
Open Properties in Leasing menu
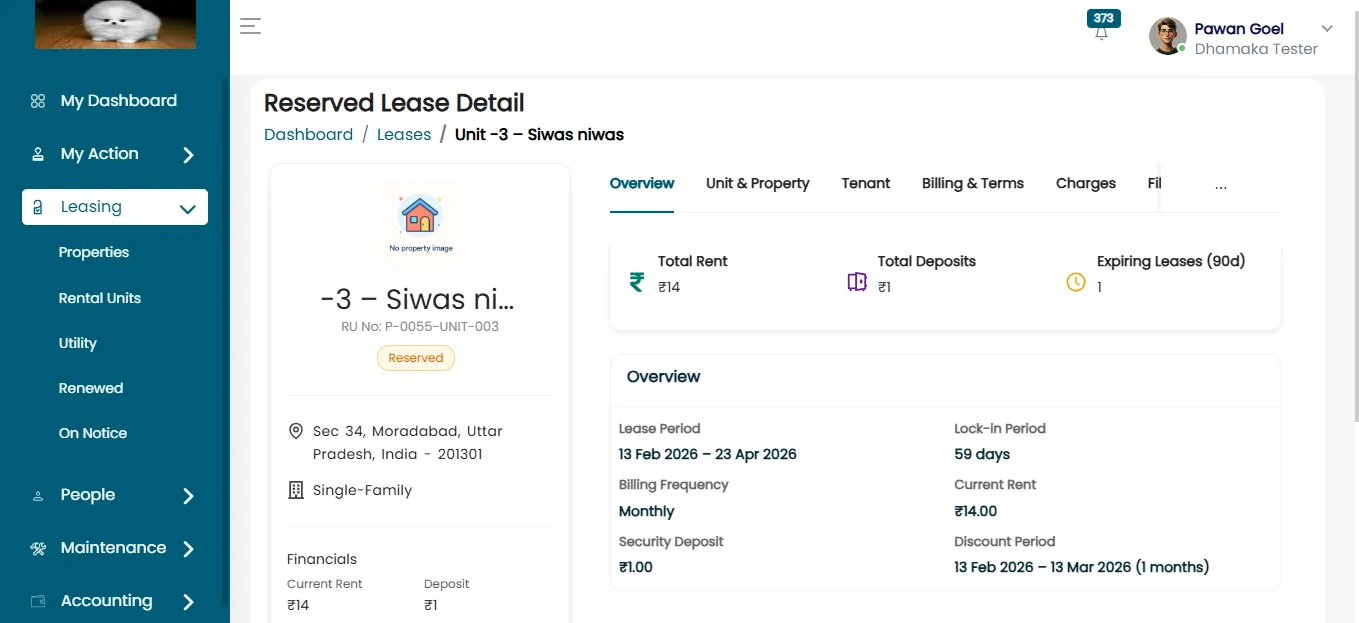tap(94, 252)
